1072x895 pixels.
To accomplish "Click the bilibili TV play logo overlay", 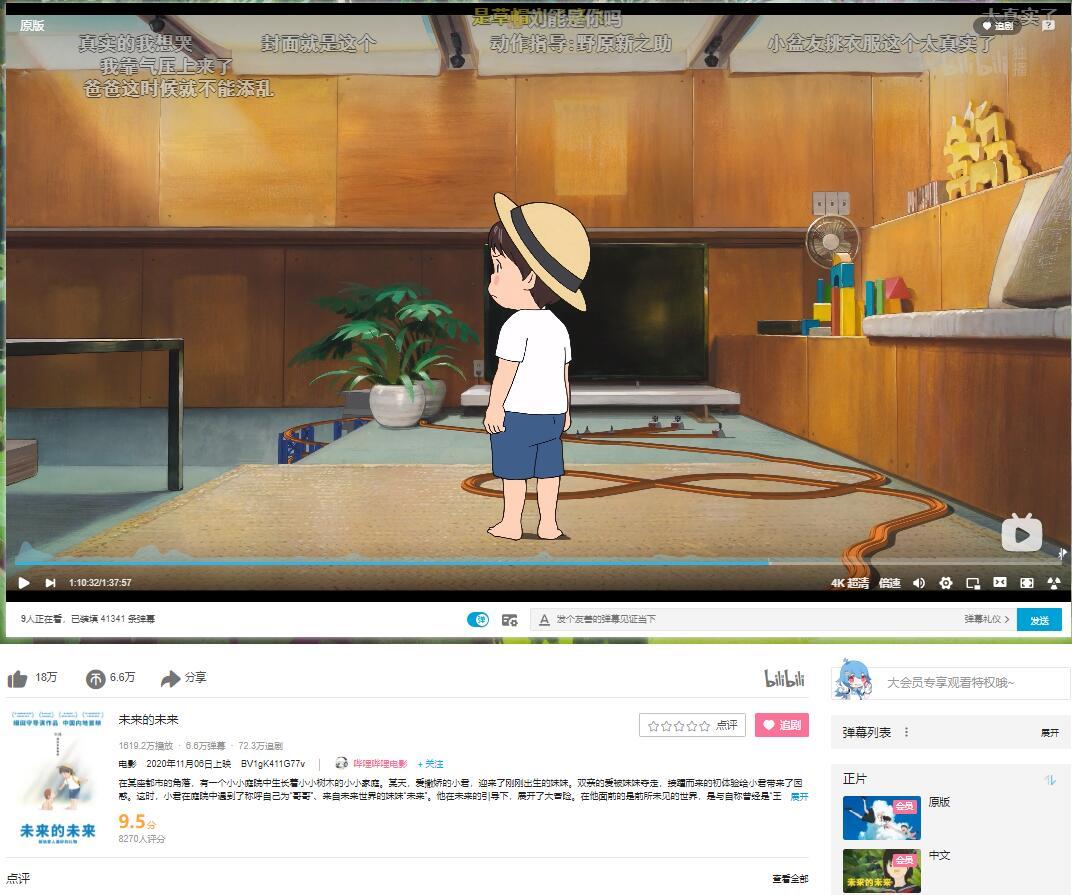I will click(x=1021, y=533).
